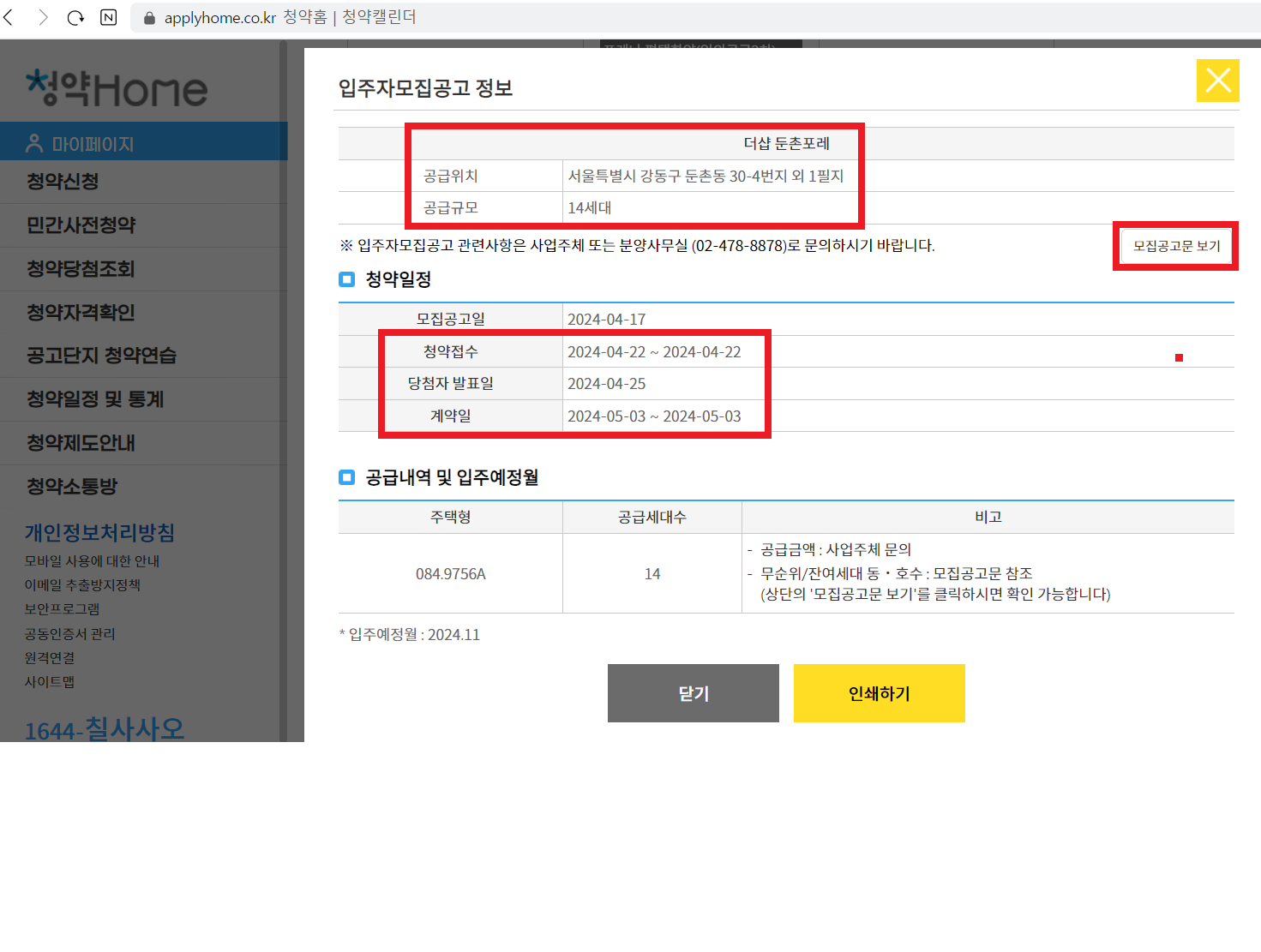Click the yellow 인쇄하기 button
Image resolution: width=1261 pixels, height=952 pixels.
[x=879, y=693]
